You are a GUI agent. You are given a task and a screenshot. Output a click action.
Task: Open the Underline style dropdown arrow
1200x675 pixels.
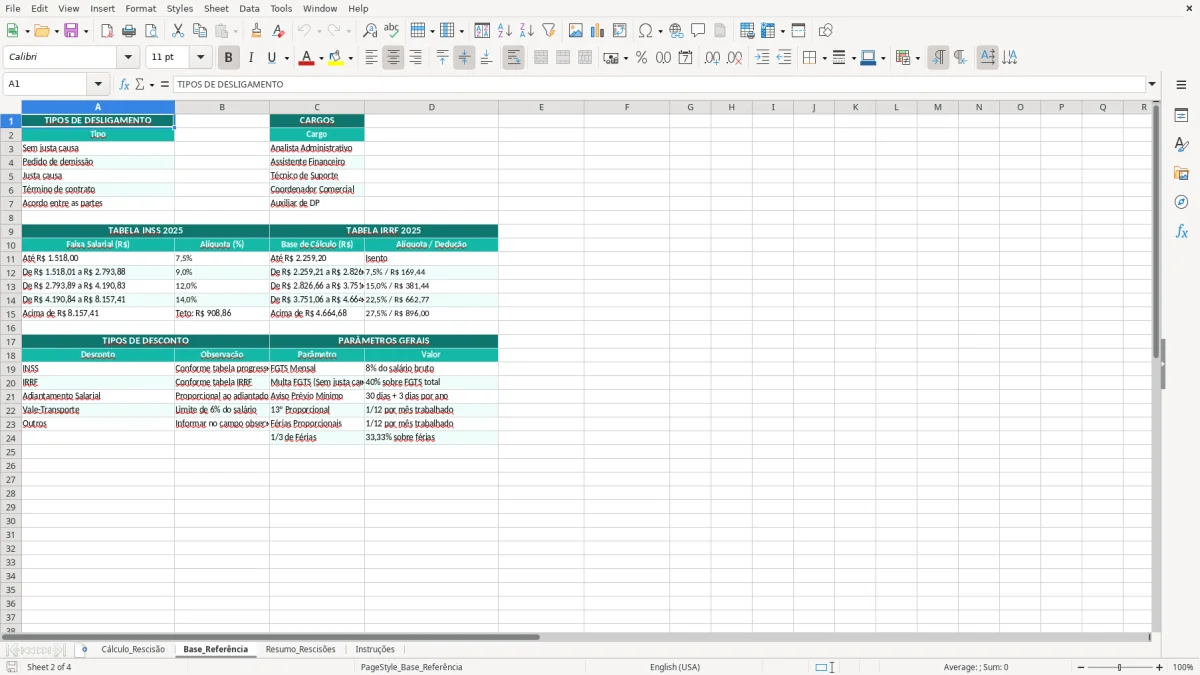286,58
